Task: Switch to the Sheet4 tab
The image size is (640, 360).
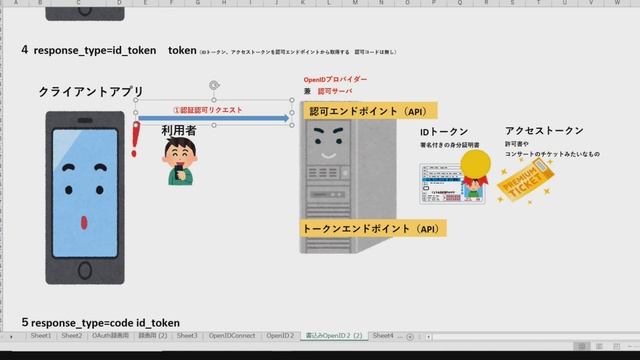Action: coord(383,336)
